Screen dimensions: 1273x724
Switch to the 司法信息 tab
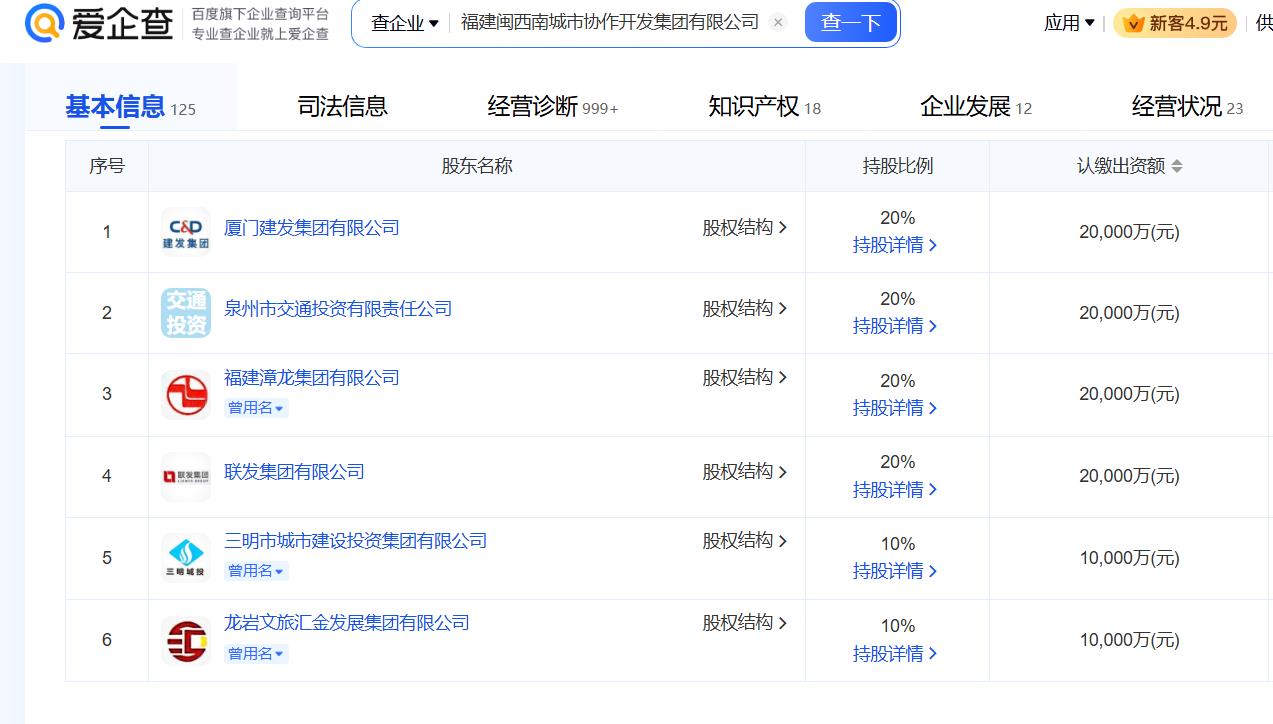[342, 107]
